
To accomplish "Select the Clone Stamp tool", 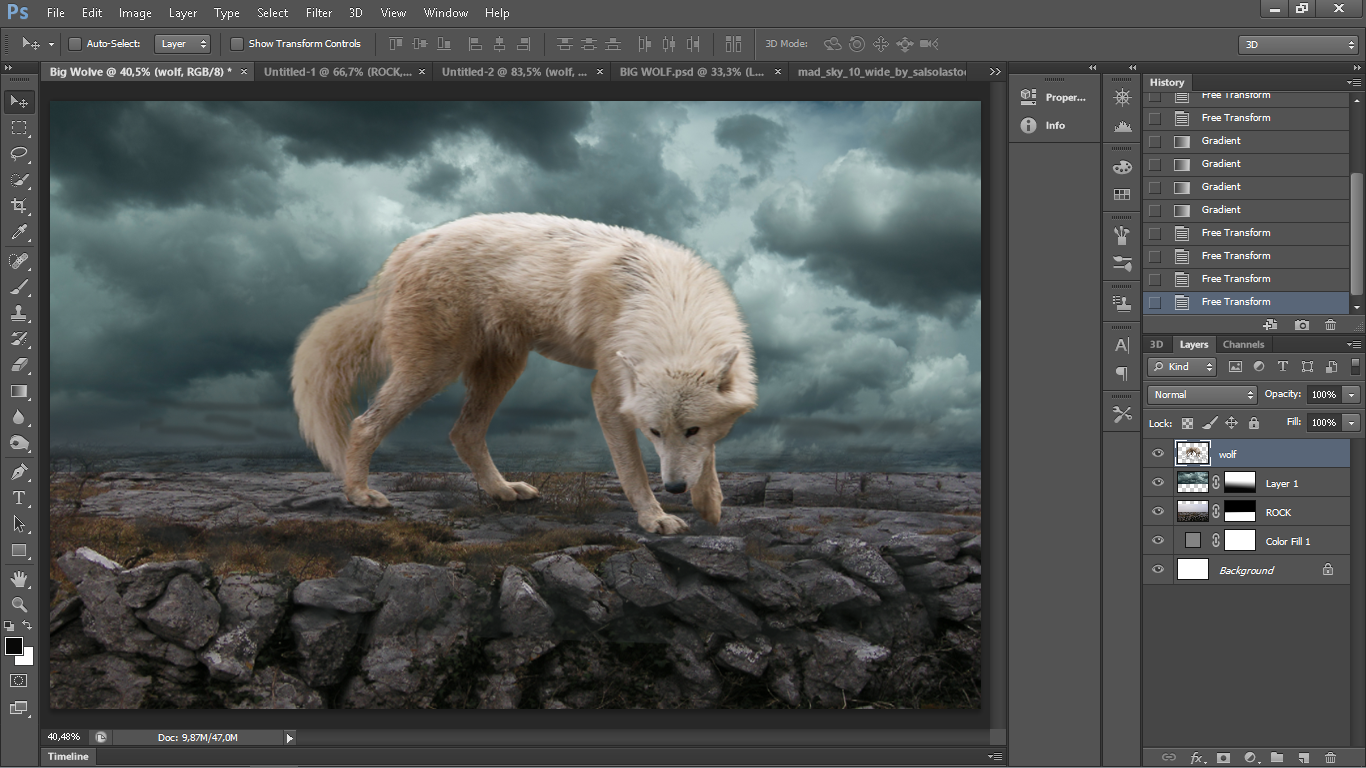I will click(x=19, y=312).
